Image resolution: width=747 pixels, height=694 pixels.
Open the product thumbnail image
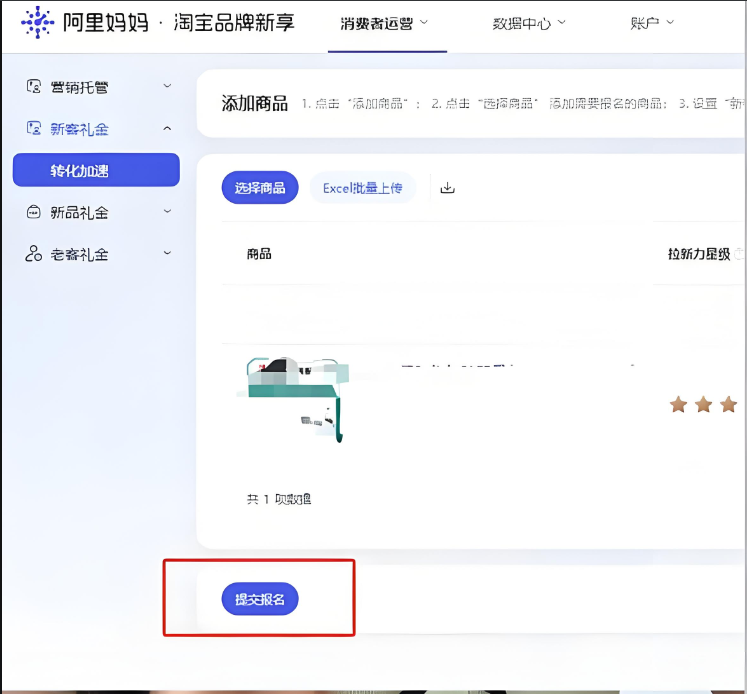pos(293,400)
